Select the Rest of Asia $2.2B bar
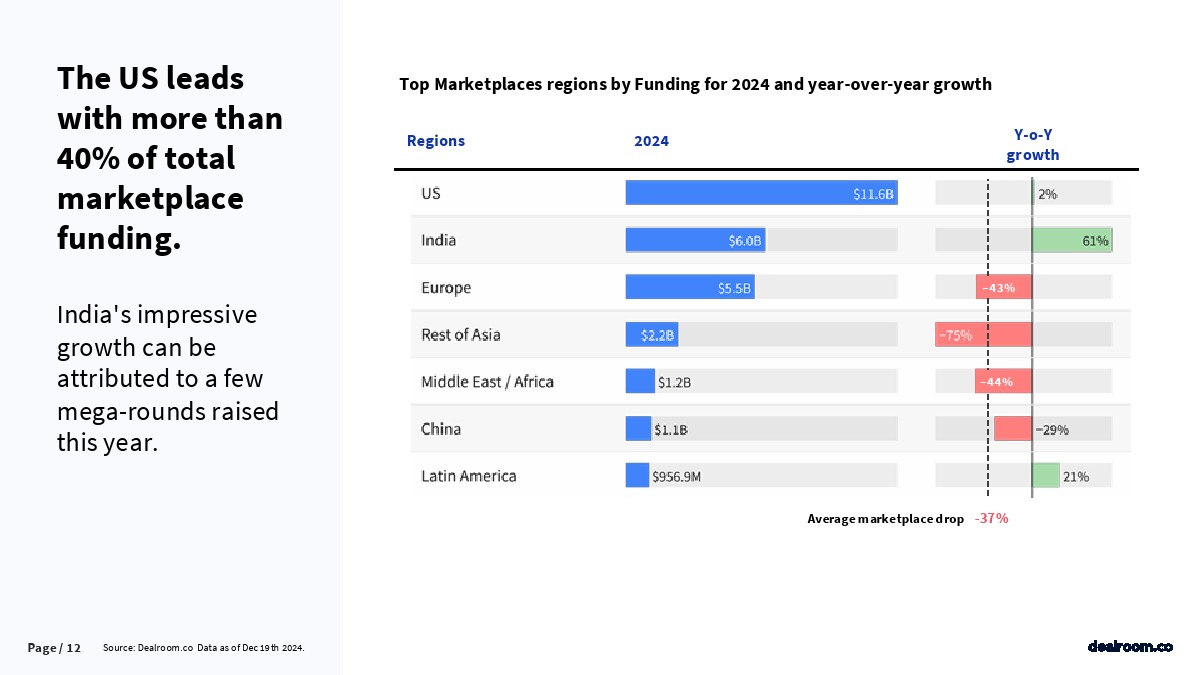This screenshot has height=675, width=1200. 651,335
